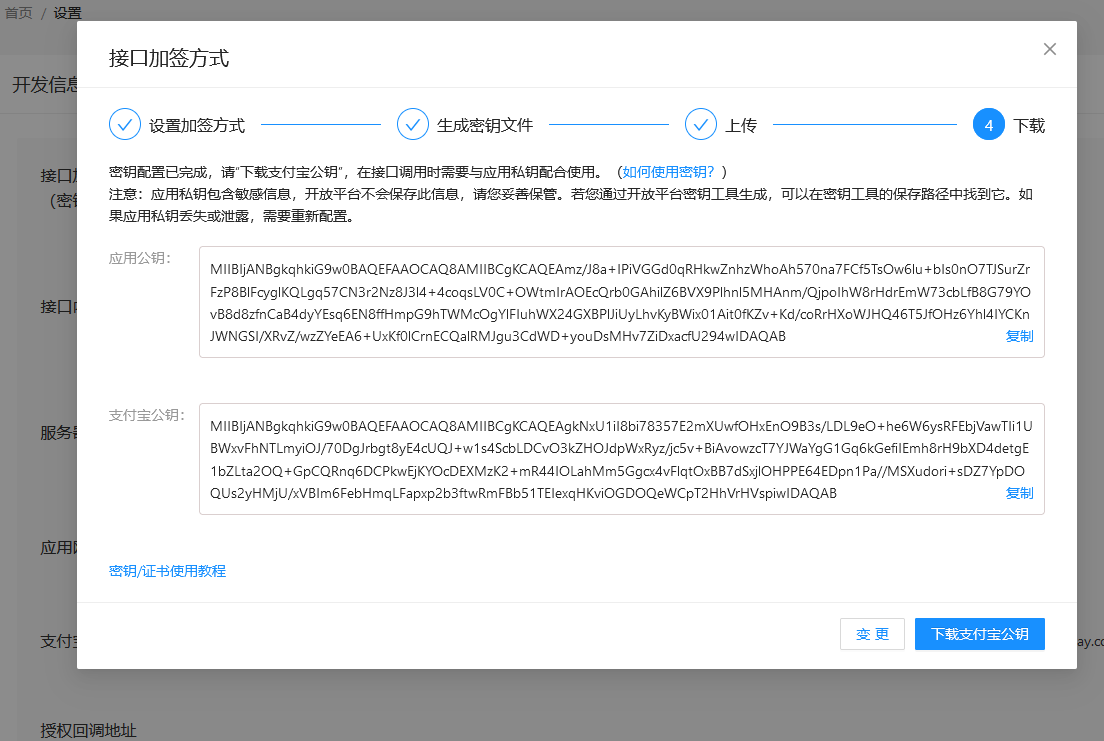Click the checkmark circle for 生成密钥文件 step

[413, 125]
